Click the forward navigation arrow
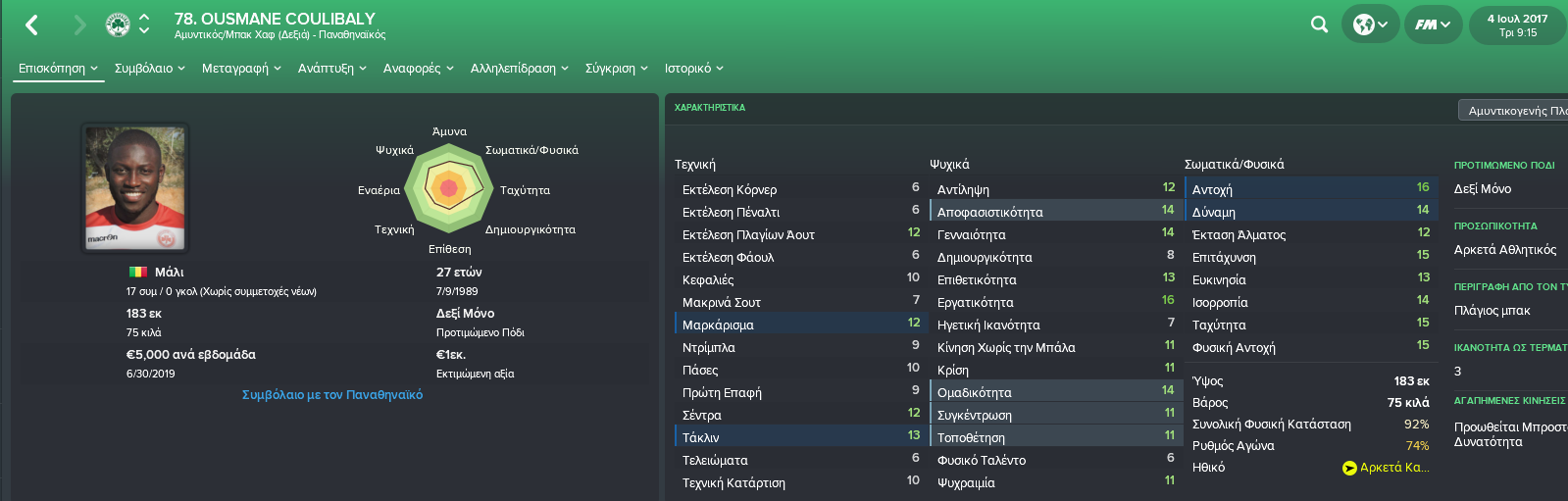Image resolution: width=1568 pixels, height=501 pixels. [x=79, y=25]
